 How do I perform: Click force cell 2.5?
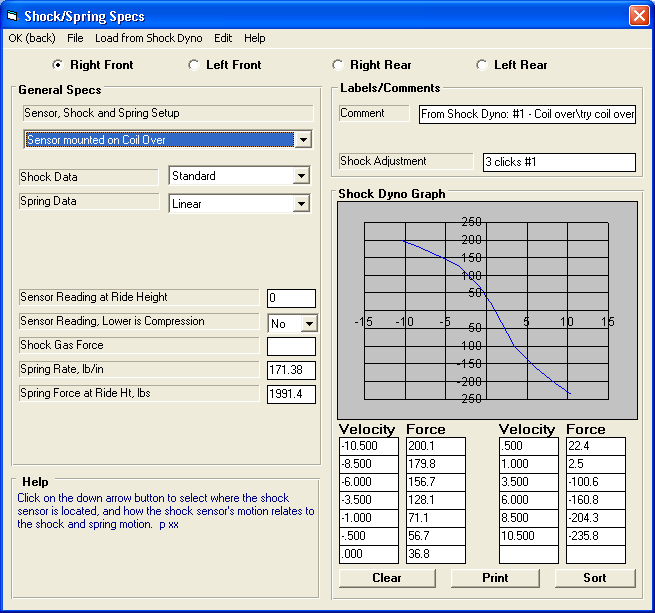pyautogui.click(x=596, y=464)
